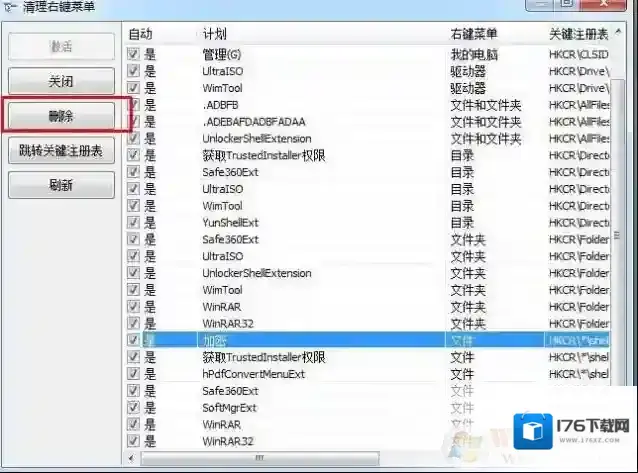Viewport: 638px width, 473px height.
Task: Sort by the 关键注册表 column header
Action: pos(579,34)
